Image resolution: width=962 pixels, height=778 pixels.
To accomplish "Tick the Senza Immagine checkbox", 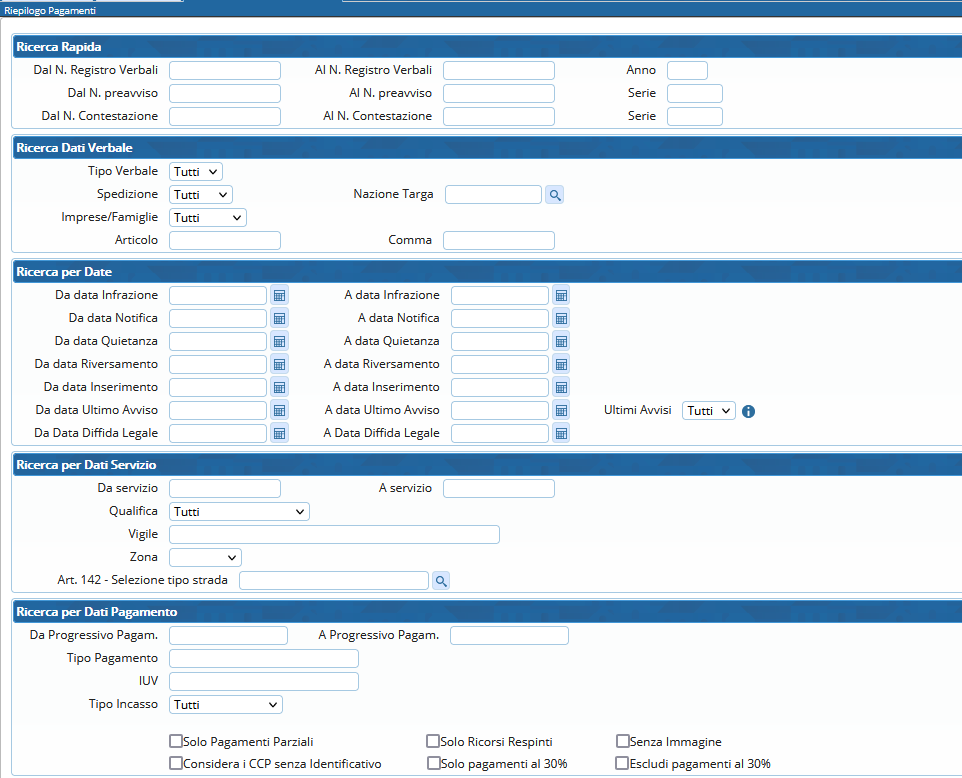I will (x=622, y=742).
